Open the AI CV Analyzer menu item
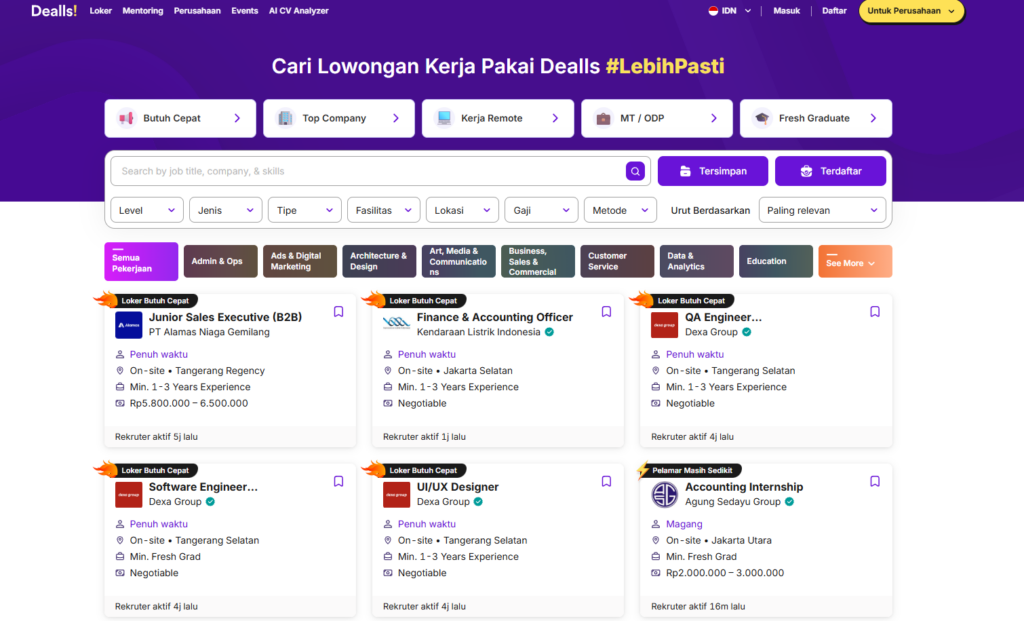1024x621 pixels. [x=298, y=10]
